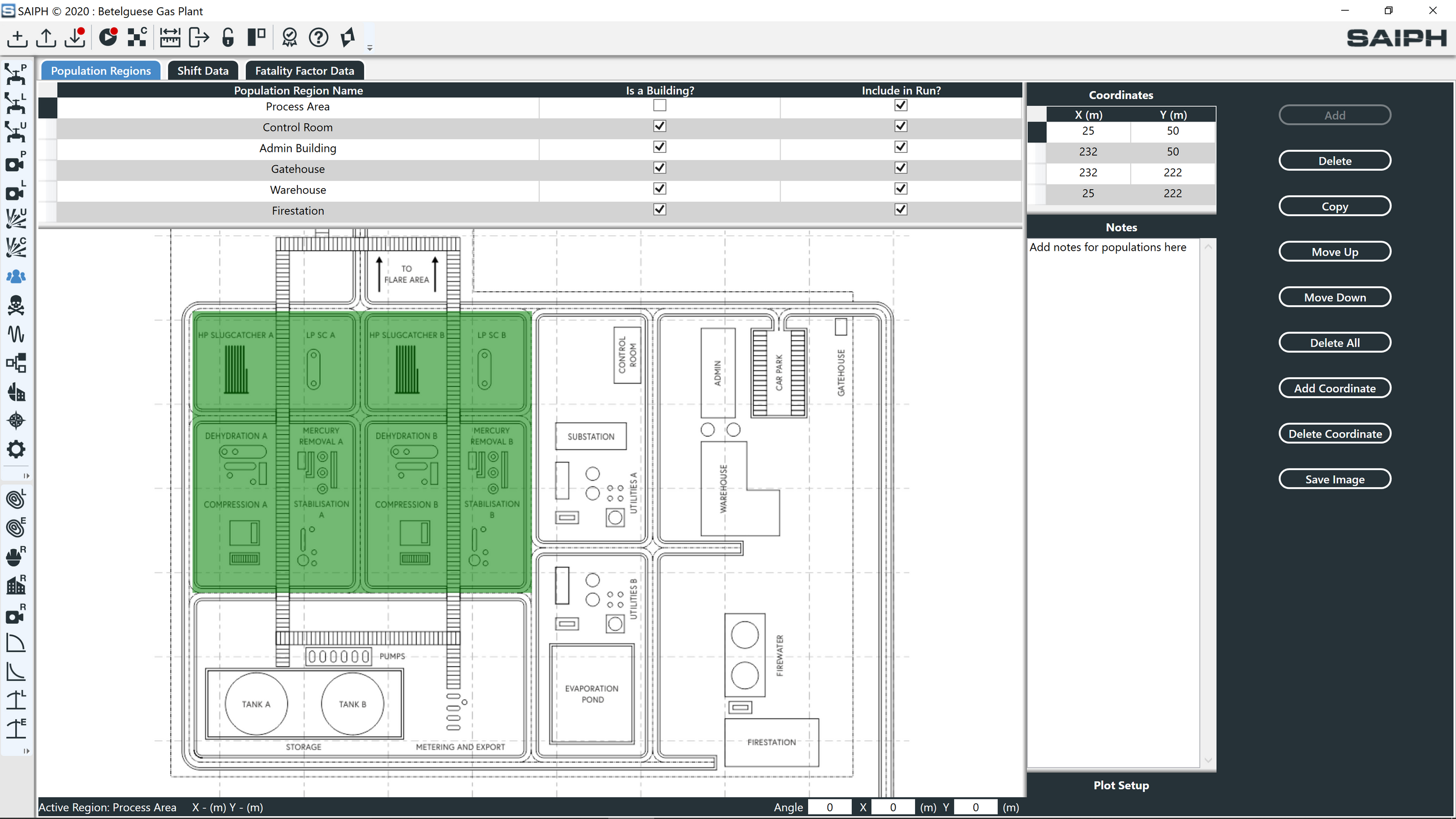Uncheck Is a Building for Warehouse
This screenshot has height=819, width=1456.
tap(659, 189)
